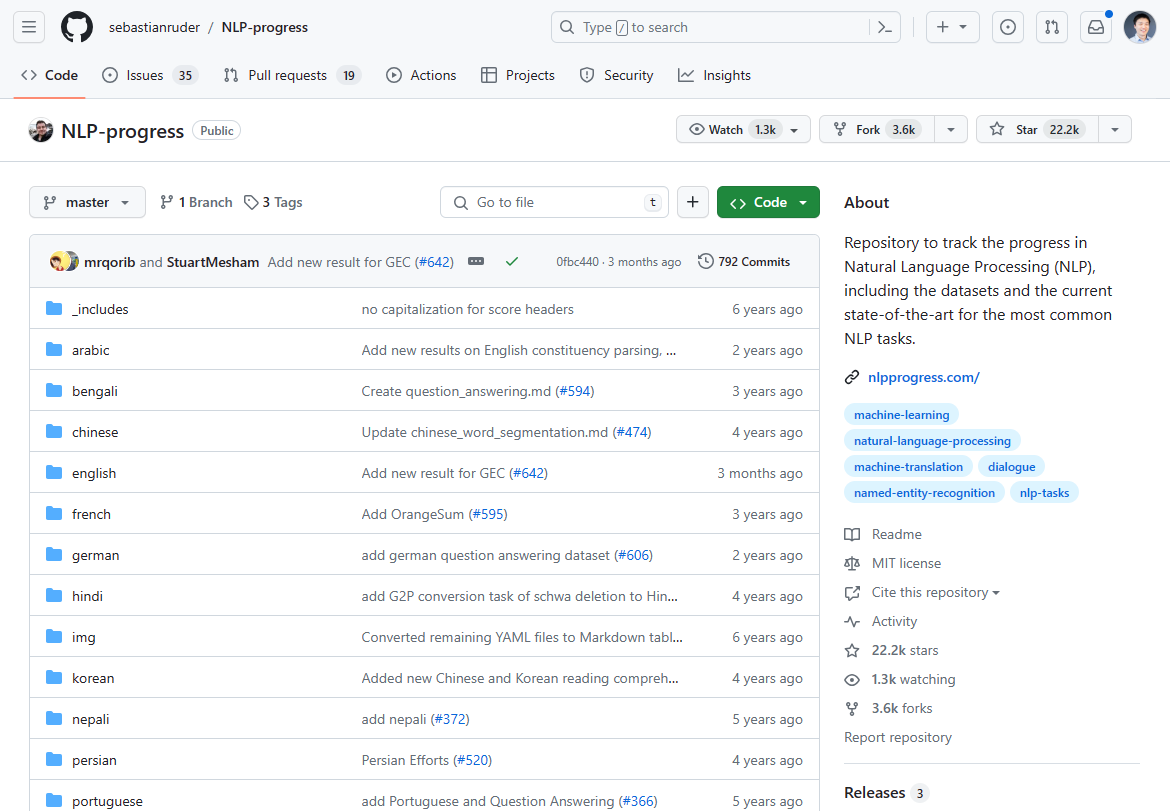Star the NLP-progress repository
The height and width of the screenshot is (811, 1170).
click(x=1038, y=130)
